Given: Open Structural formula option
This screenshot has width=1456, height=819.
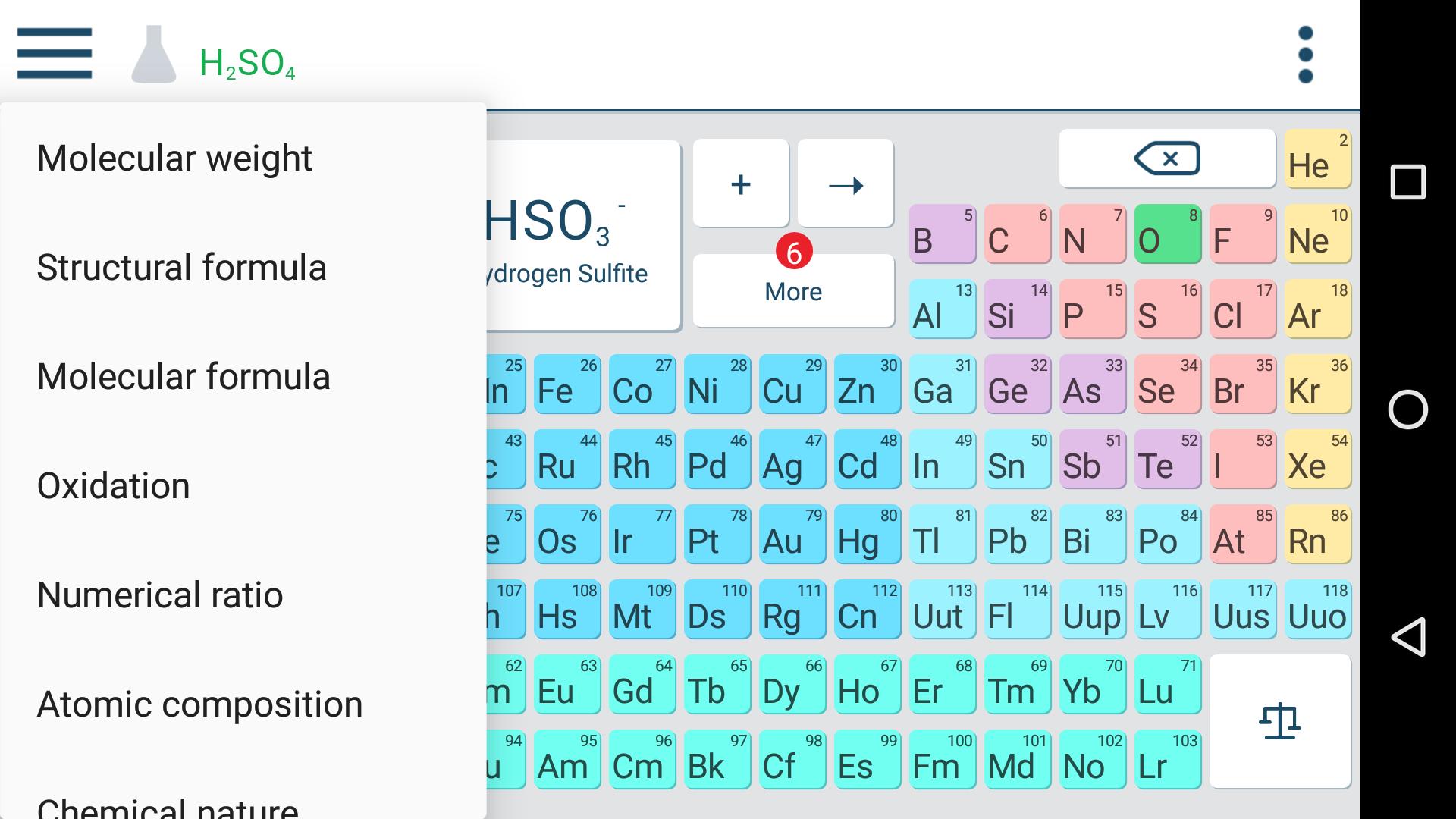Looking at the screenshot, I should (x=182, y=266).
